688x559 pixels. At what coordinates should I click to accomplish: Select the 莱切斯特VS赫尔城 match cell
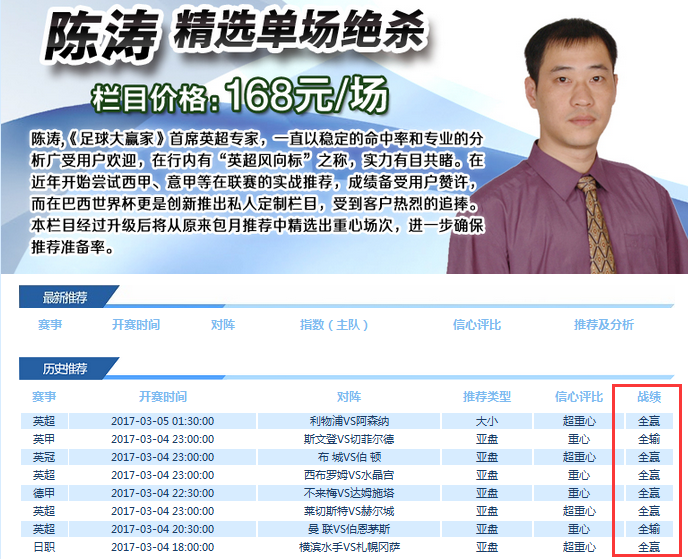click(x=349, y=511)
